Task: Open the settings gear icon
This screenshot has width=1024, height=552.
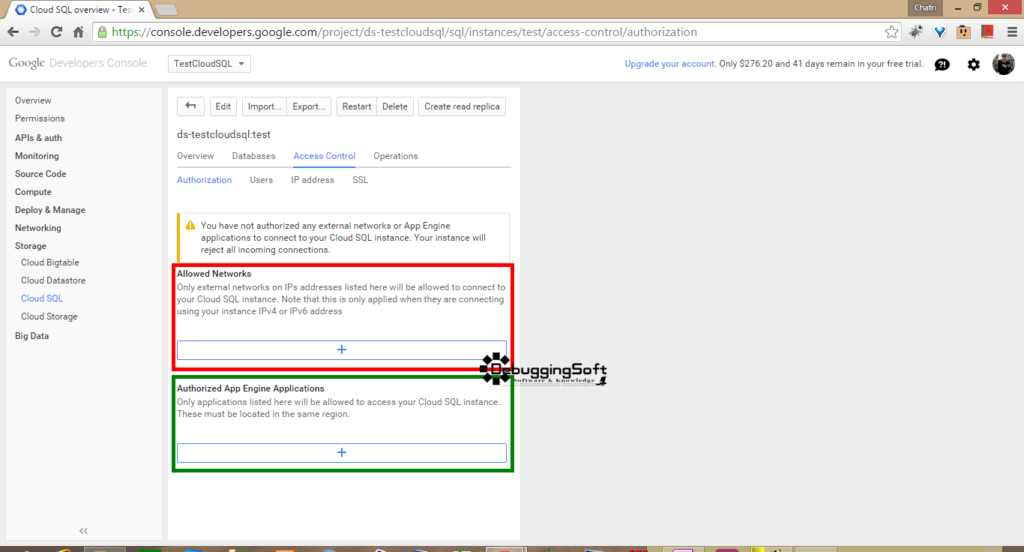Action: pos(974,64)
